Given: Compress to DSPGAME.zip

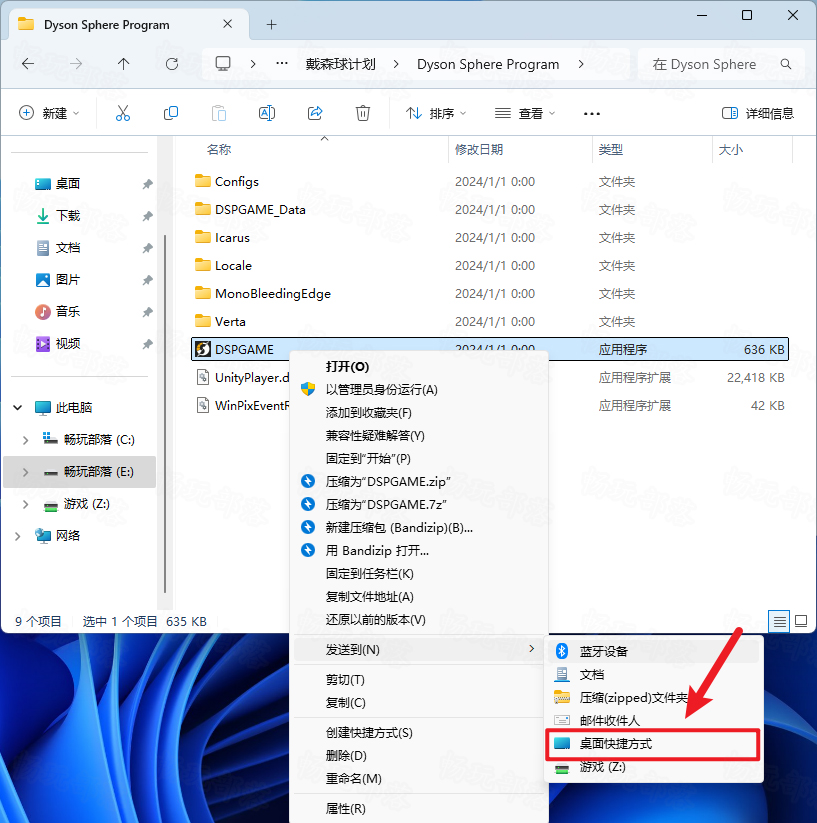Looking at the screenshot, I should coord(419,481).
